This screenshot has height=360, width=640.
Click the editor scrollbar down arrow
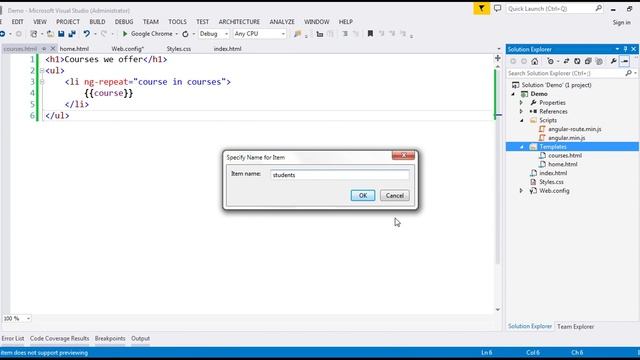498,310
